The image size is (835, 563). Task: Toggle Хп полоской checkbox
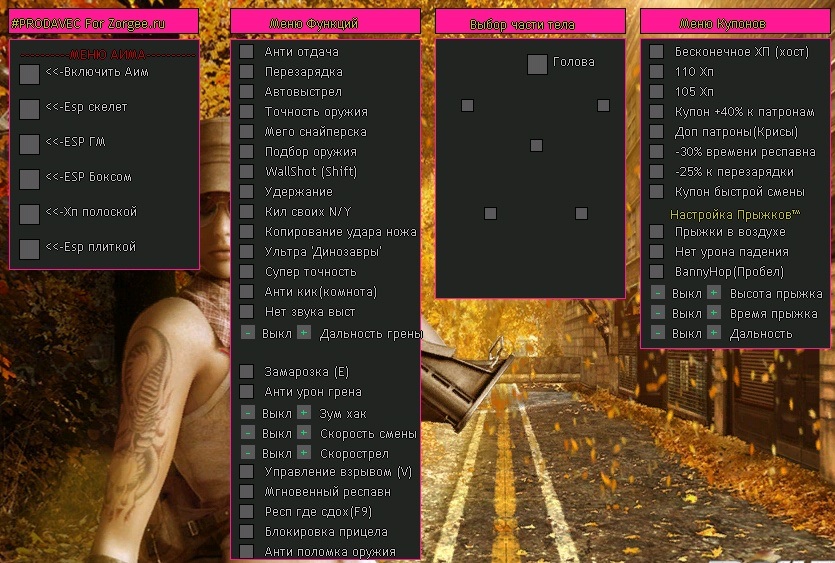tap(29, 214)
